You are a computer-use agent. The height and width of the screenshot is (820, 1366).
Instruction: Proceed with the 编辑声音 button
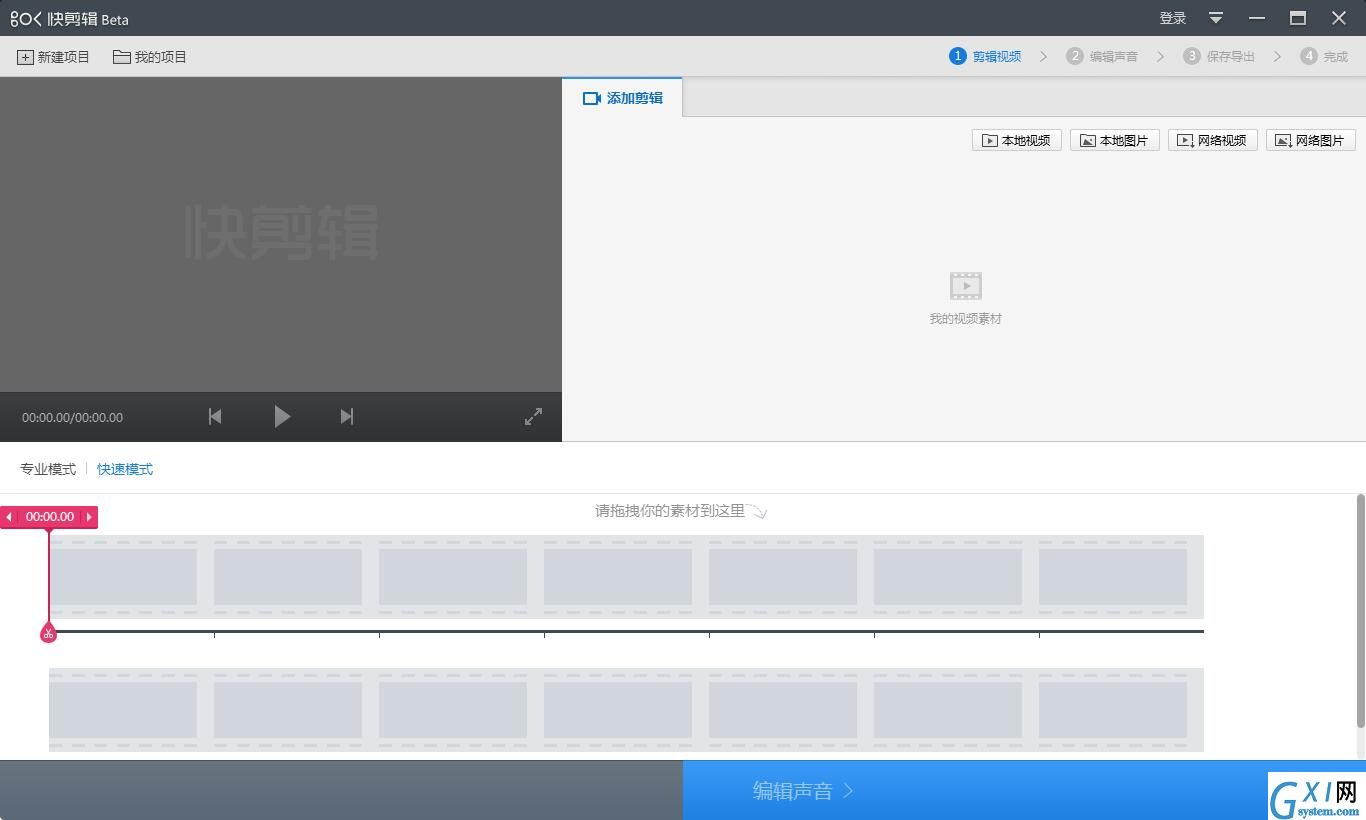(804, 790)
